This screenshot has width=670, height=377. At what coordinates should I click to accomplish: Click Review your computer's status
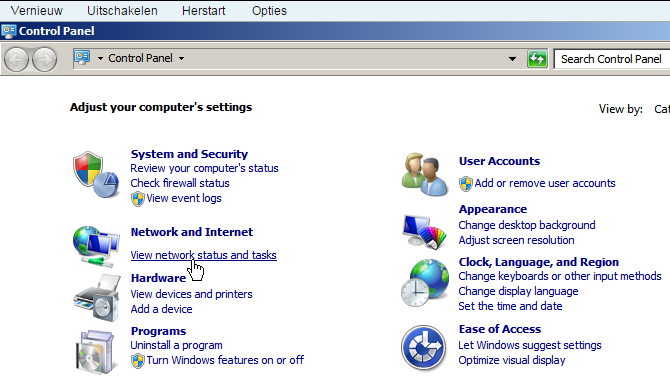point(204,168)
